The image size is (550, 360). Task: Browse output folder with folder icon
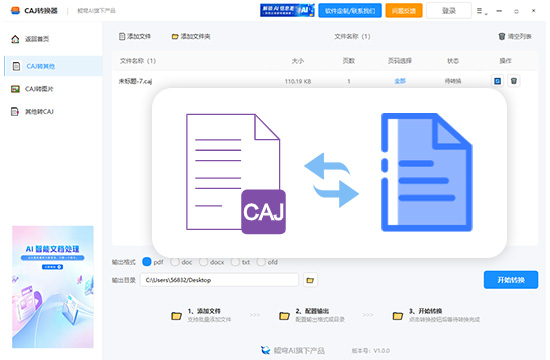click(x=310, y=280)
